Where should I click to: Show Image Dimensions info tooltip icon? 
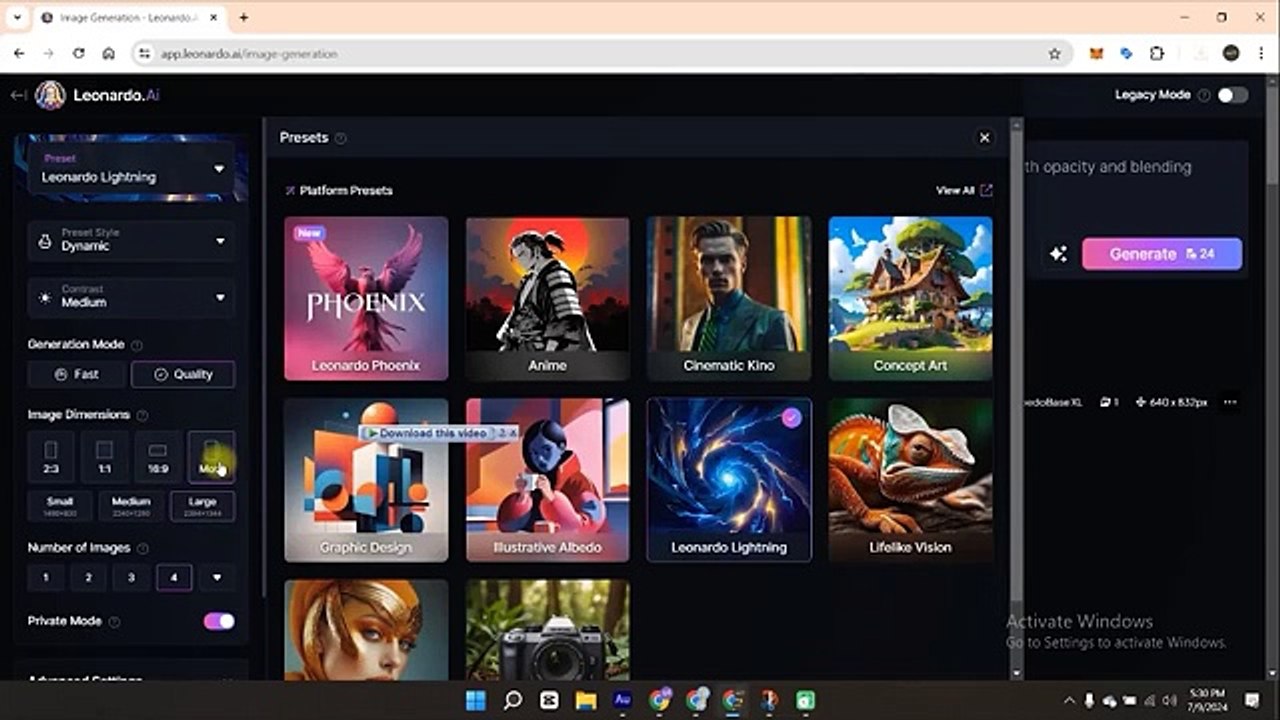(142, 415)
